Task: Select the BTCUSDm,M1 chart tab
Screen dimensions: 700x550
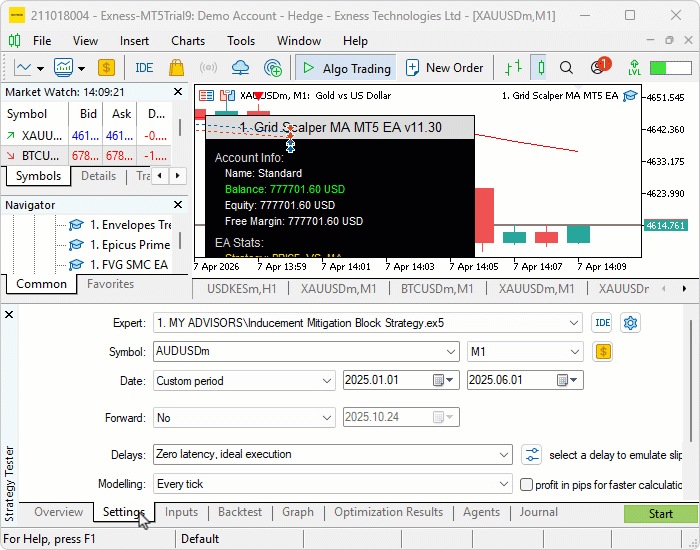Action: pos(437,289)
